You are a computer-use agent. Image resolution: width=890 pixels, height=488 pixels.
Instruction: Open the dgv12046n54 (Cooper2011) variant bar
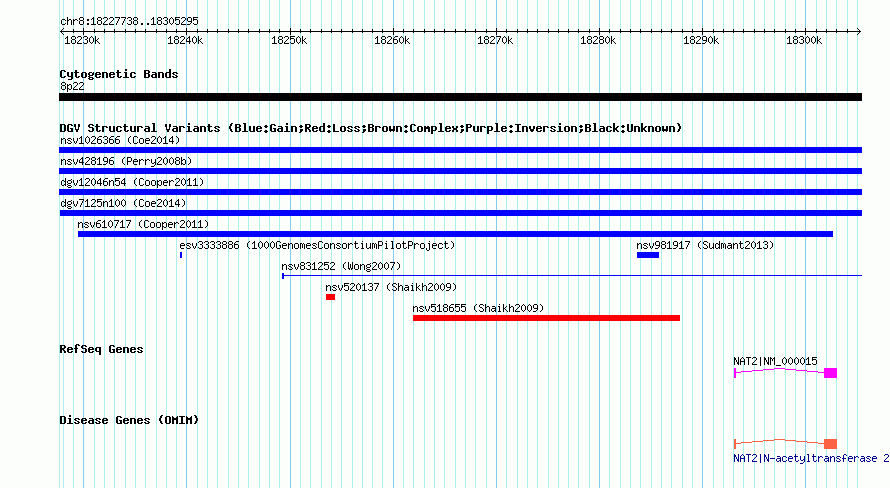point(460,192)
